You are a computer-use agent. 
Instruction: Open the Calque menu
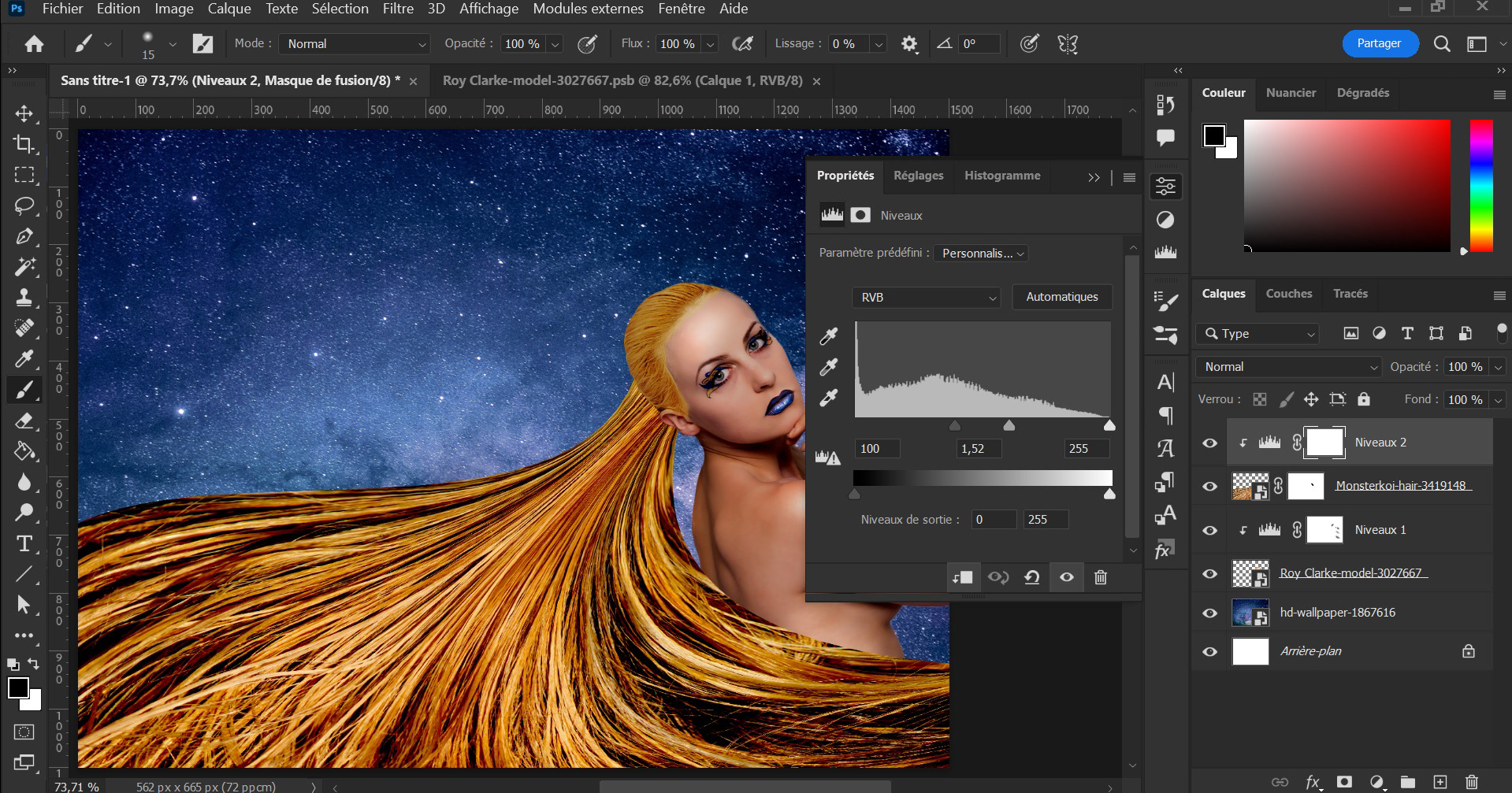pos(229,9)
